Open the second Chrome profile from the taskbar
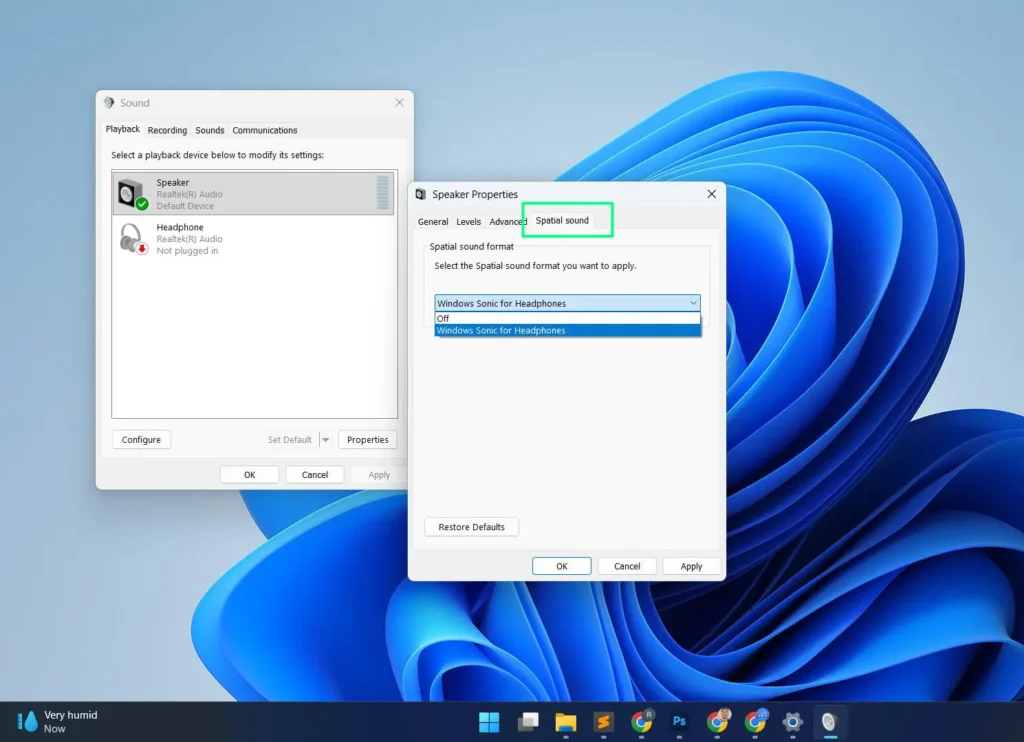The image size is (1024, 742). pos(717,721)
